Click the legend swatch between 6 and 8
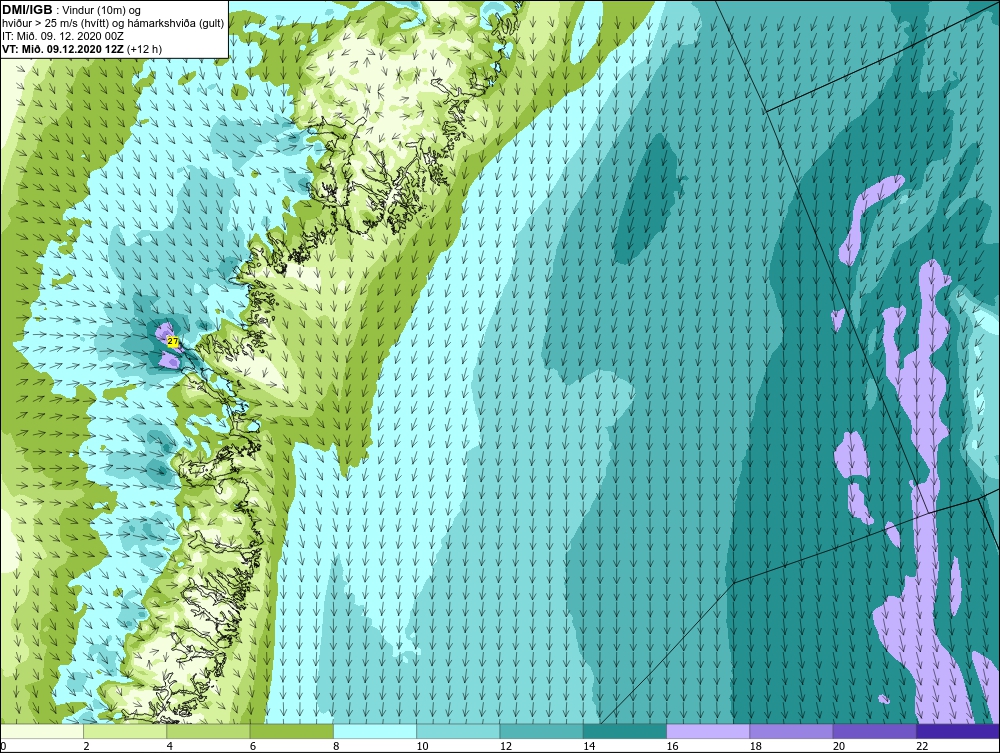This screenshot has width=1000, height=753. tap(291, 731)
